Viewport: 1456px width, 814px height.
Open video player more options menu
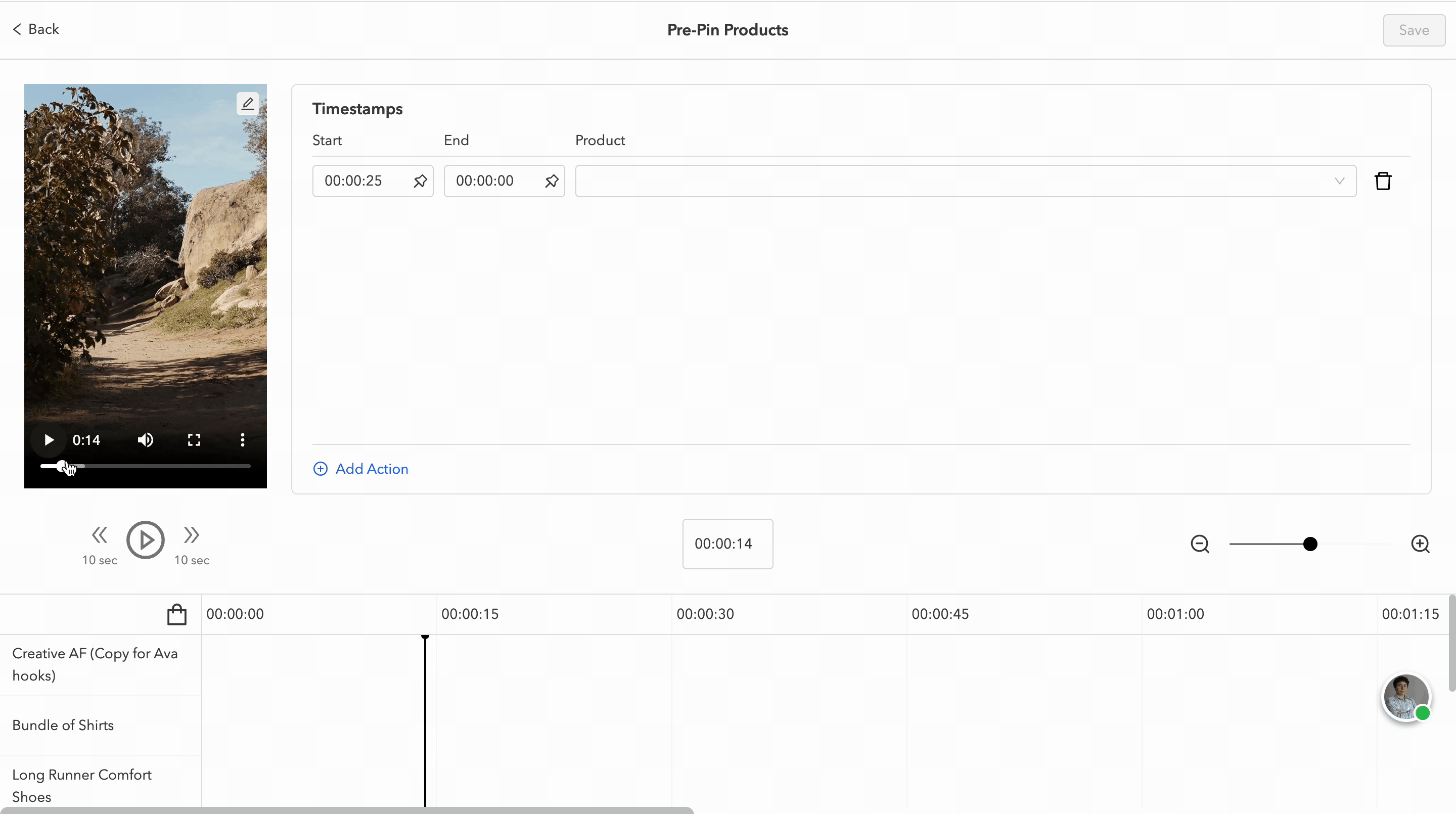[x=243, y=440]
